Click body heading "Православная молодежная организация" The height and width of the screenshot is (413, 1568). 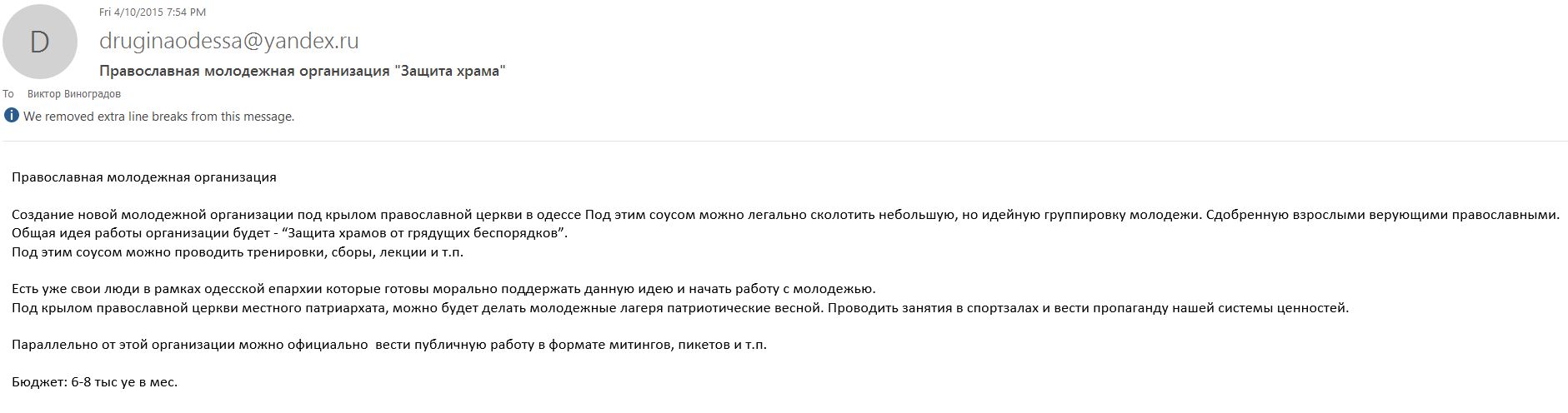[x=144, y=177]
